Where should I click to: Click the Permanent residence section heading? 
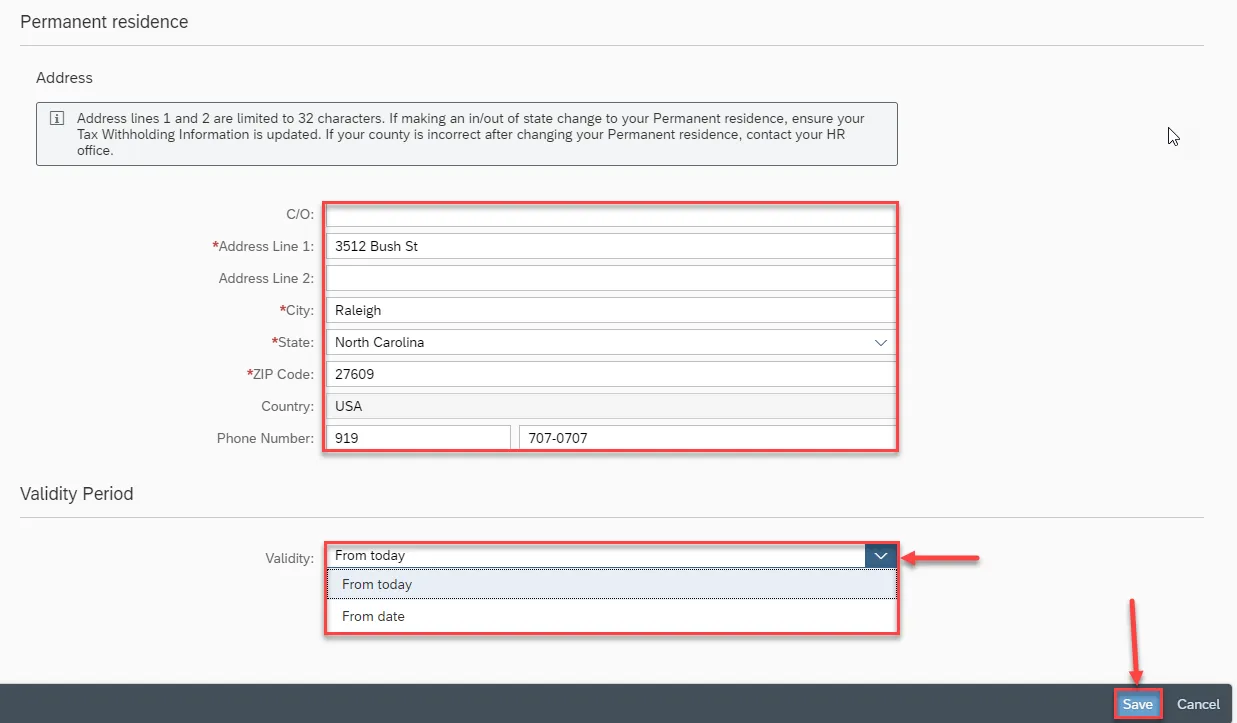pos(104,21)
